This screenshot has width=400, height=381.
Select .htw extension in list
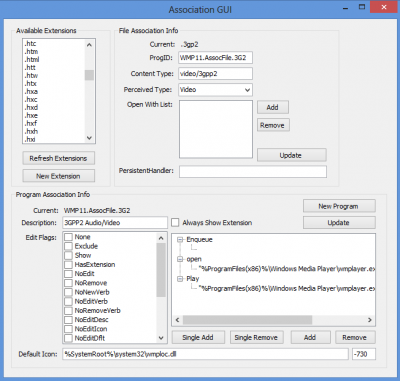tap(31, 76)
